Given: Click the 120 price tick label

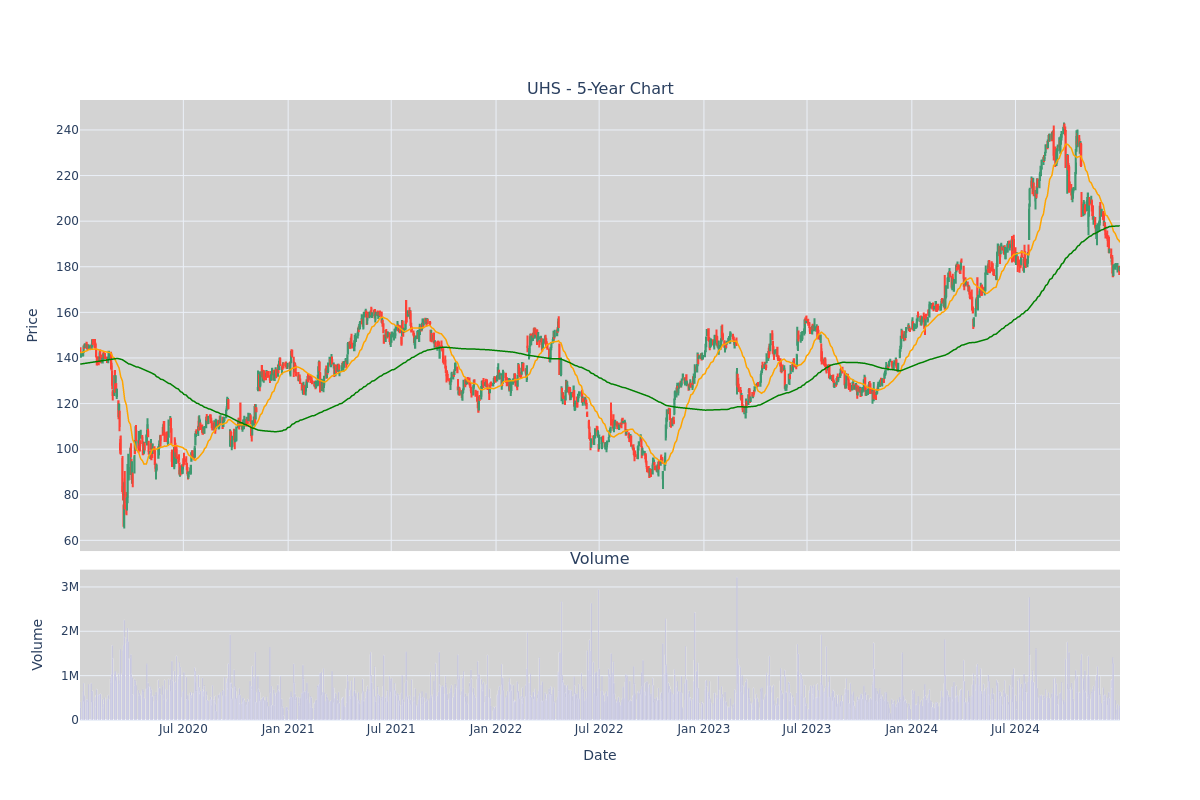Looking at the screenshot, I should point(67,404).
